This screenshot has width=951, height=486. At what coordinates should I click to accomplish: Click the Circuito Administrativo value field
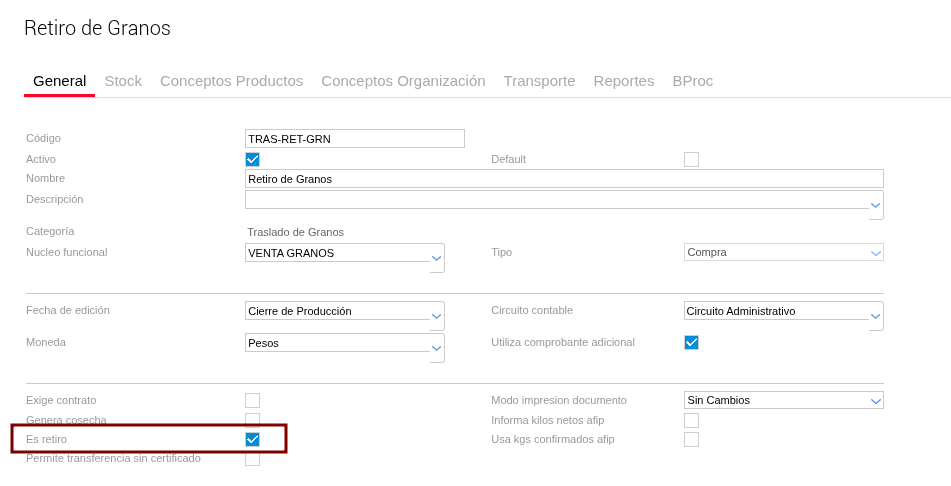pyautogui.click(x=776, y=311)
